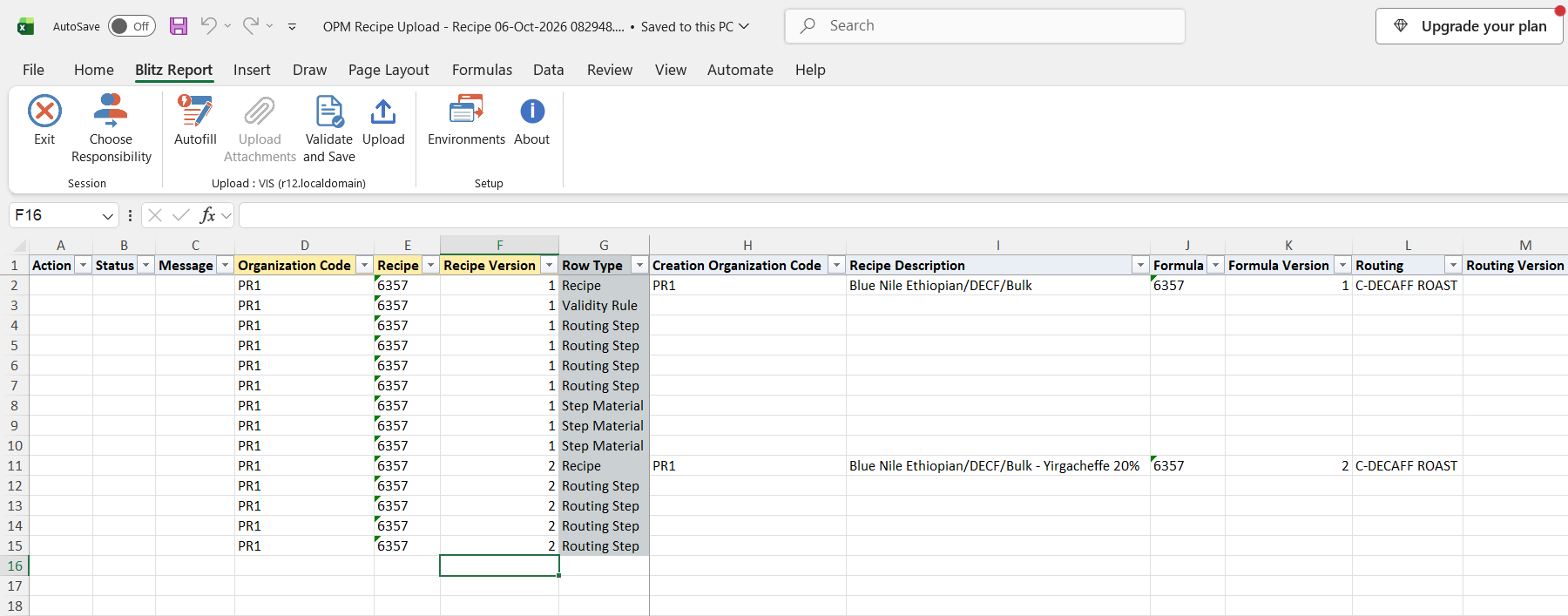Open the Undo history dropdown

pyautogui.click(x=227, y=26)
